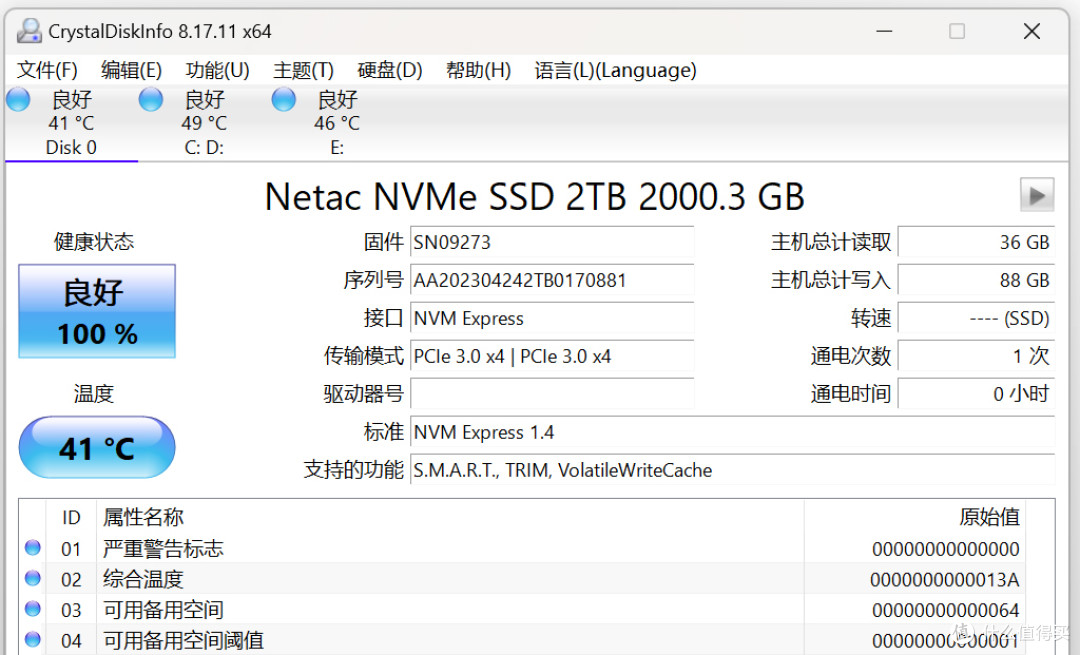Click the 良好 100 % health status button

pos(97,311)
